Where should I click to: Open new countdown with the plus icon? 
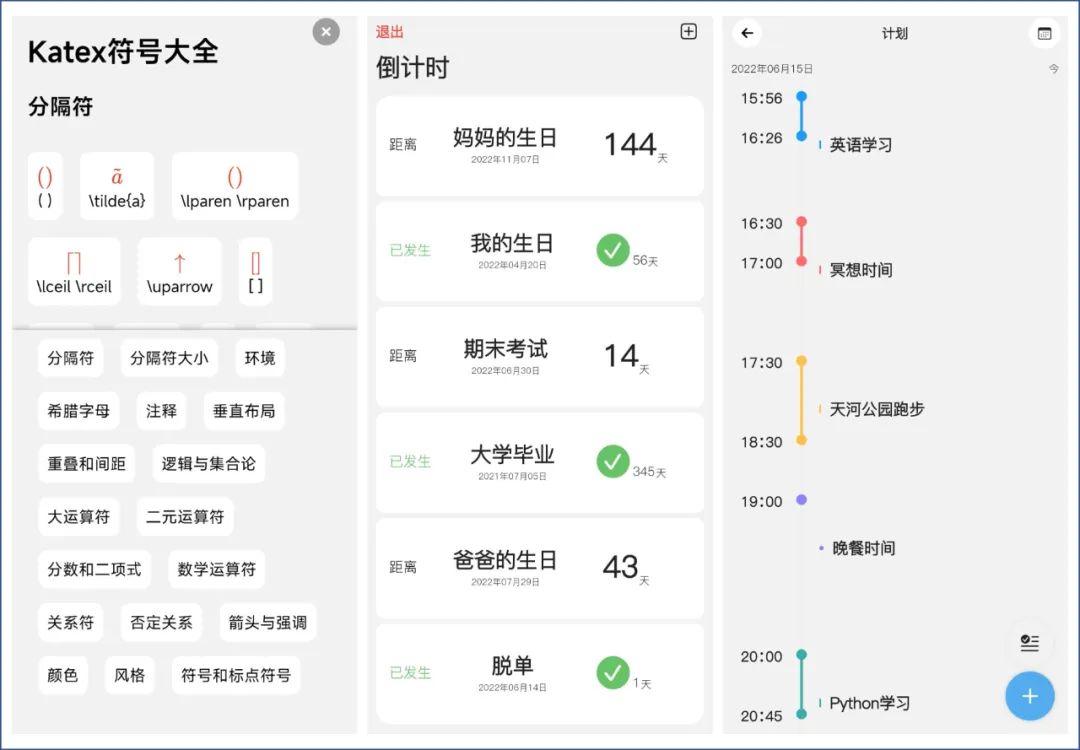[x=688, y=31]
